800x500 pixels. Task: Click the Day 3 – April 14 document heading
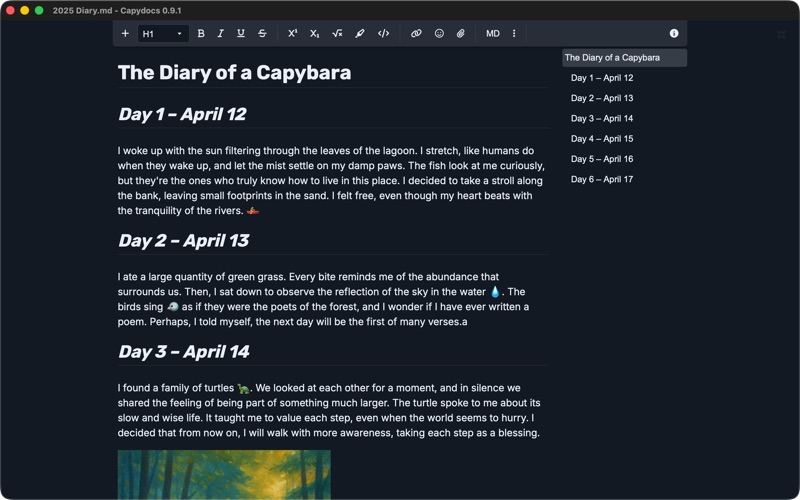(x=184, y=352)
